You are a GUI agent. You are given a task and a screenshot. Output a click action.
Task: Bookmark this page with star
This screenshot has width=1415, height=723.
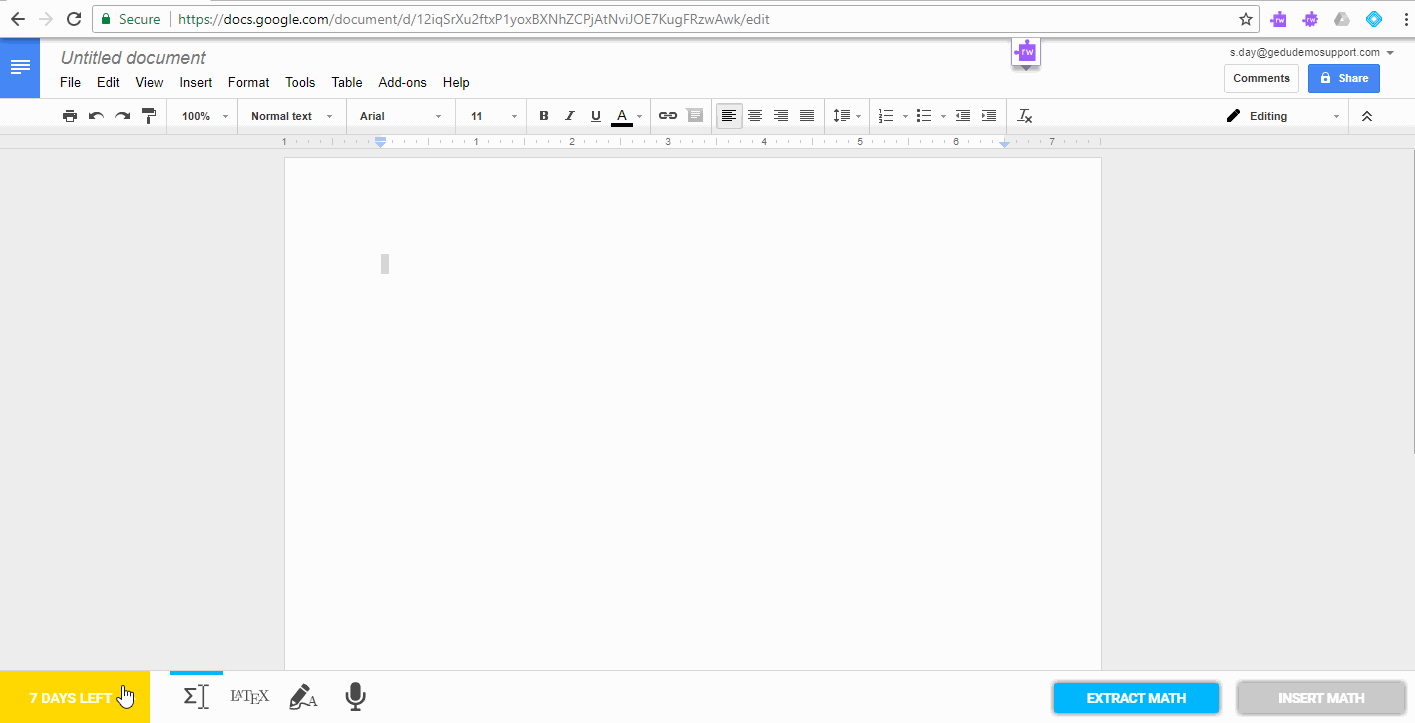click(x=1245, y=19)
